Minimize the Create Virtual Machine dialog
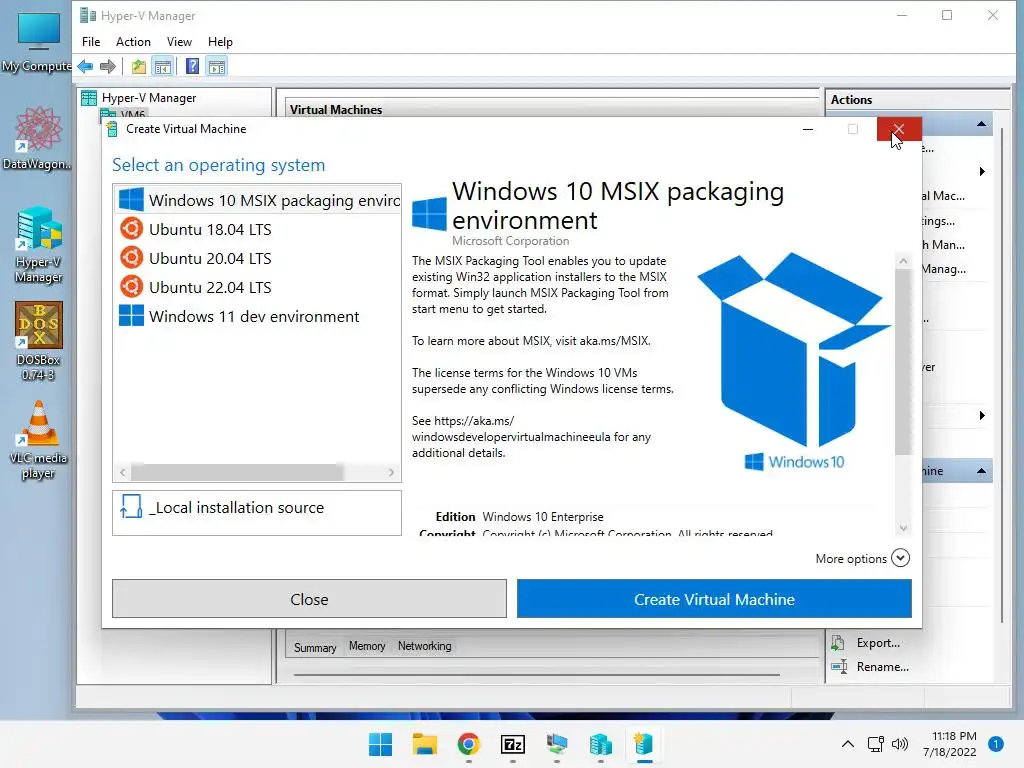Image resolution: width=1024 pixels, height=768 pixels. [x=808, y=129]
